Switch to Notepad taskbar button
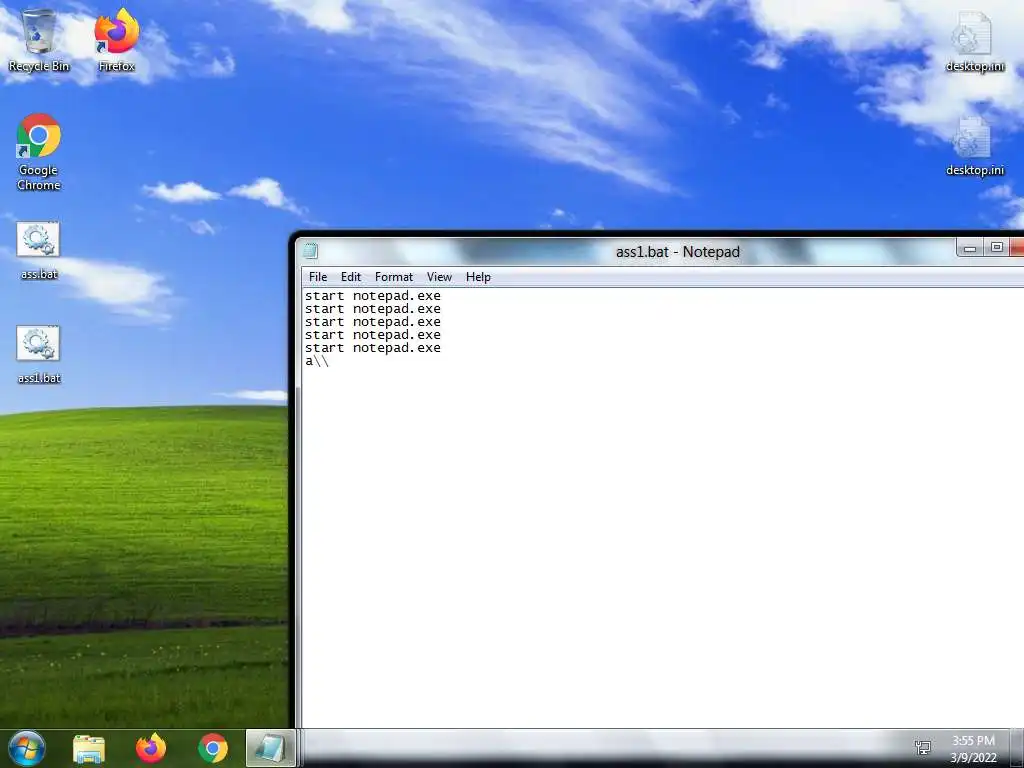1024x768 pixels. coord(270,748)
